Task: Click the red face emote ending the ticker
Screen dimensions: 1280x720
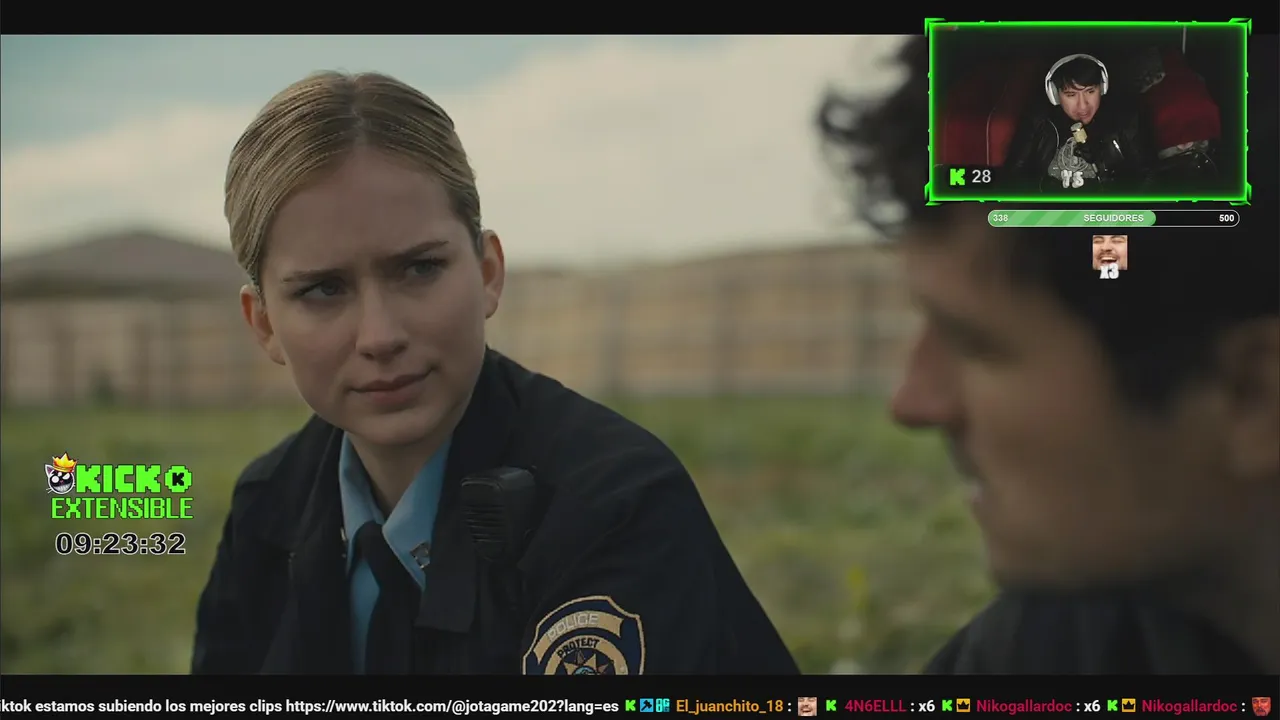Action: coord(1261,706)
